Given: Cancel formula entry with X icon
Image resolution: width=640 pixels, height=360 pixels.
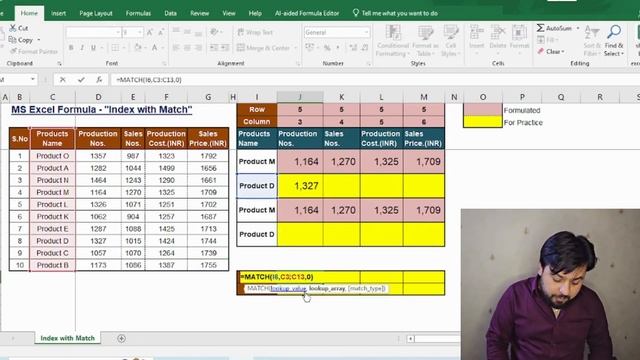Looking at the screenshot, I should (62, 80).
